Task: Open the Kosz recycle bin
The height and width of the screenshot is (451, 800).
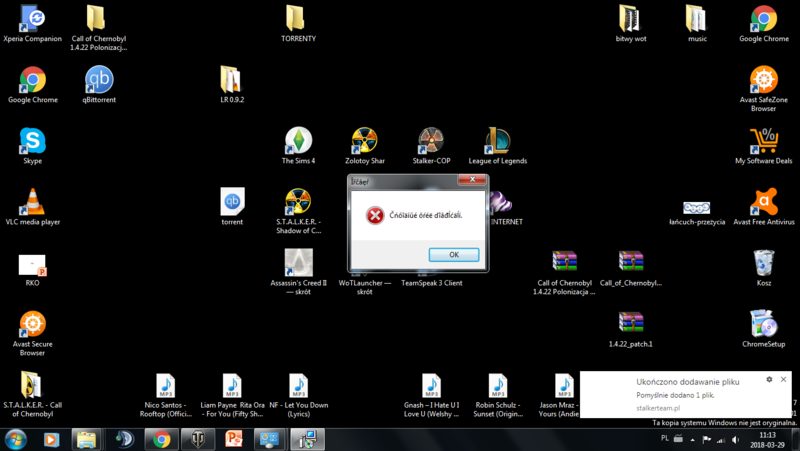Action: tap(764, 263)
